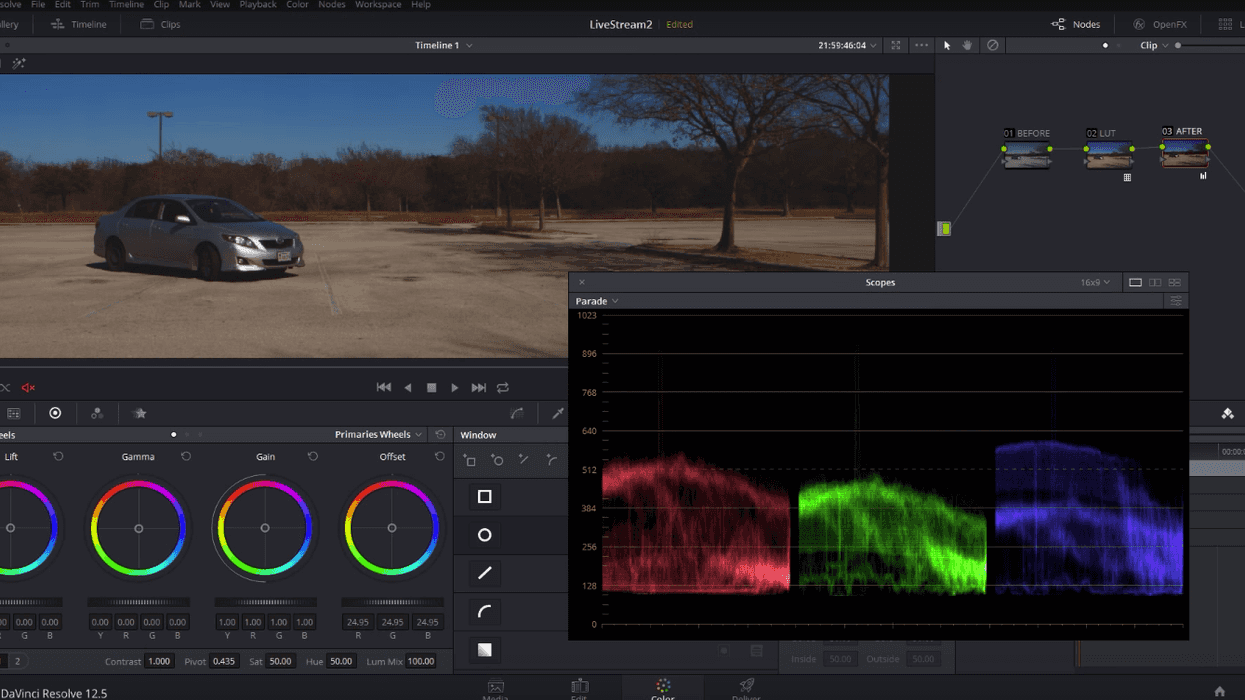Add a circle power window
This screenshot has width=1245, height=700.
tap(484, 535)
